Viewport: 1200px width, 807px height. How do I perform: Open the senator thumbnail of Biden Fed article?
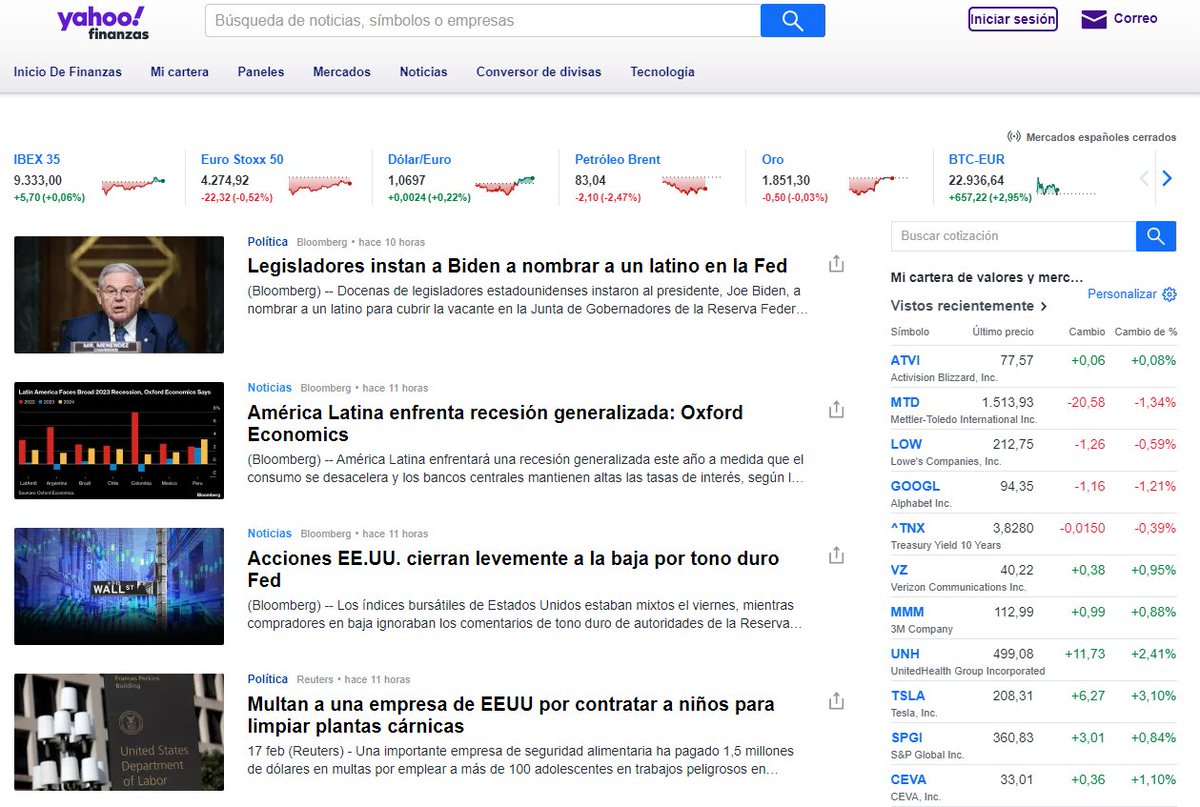point(119,295)
